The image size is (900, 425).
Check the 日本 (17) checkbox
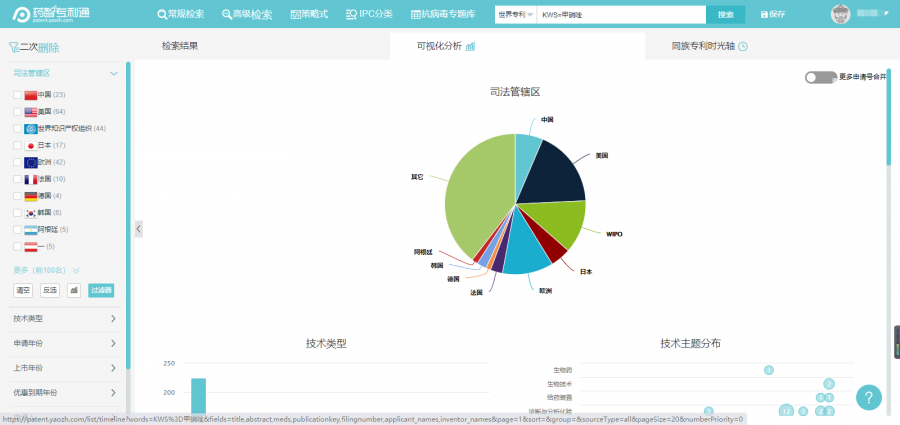coord(17,145)
